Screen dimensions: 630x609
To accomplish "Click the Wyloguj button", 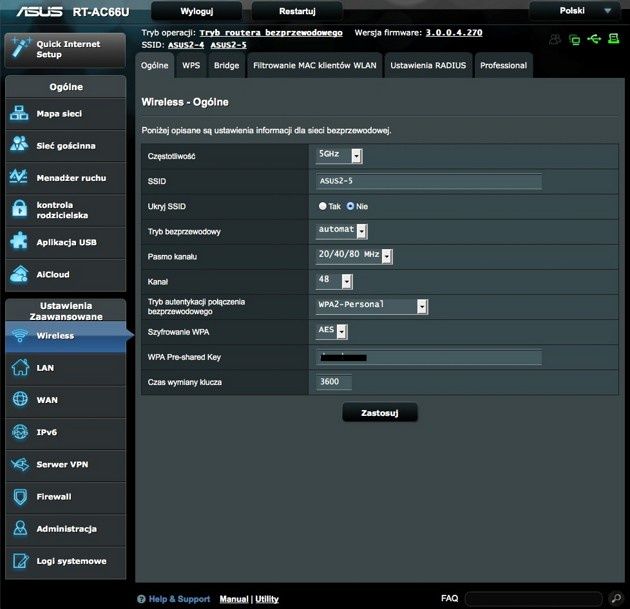I will [196, 11].
